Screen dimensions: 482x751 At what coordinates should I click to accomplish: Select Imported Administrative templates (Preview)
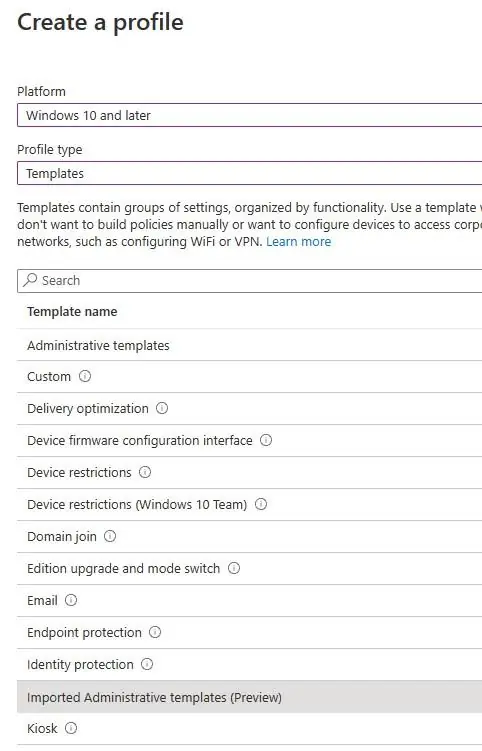(x=250, y=697)
